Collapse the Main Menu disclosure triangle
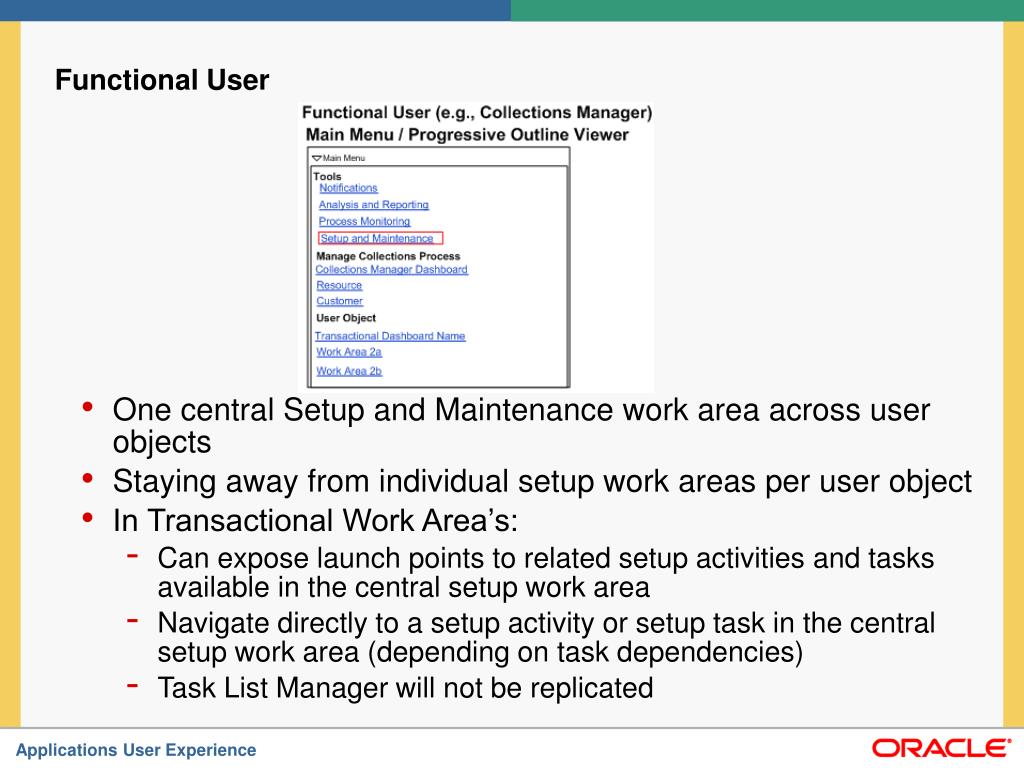 317,158
